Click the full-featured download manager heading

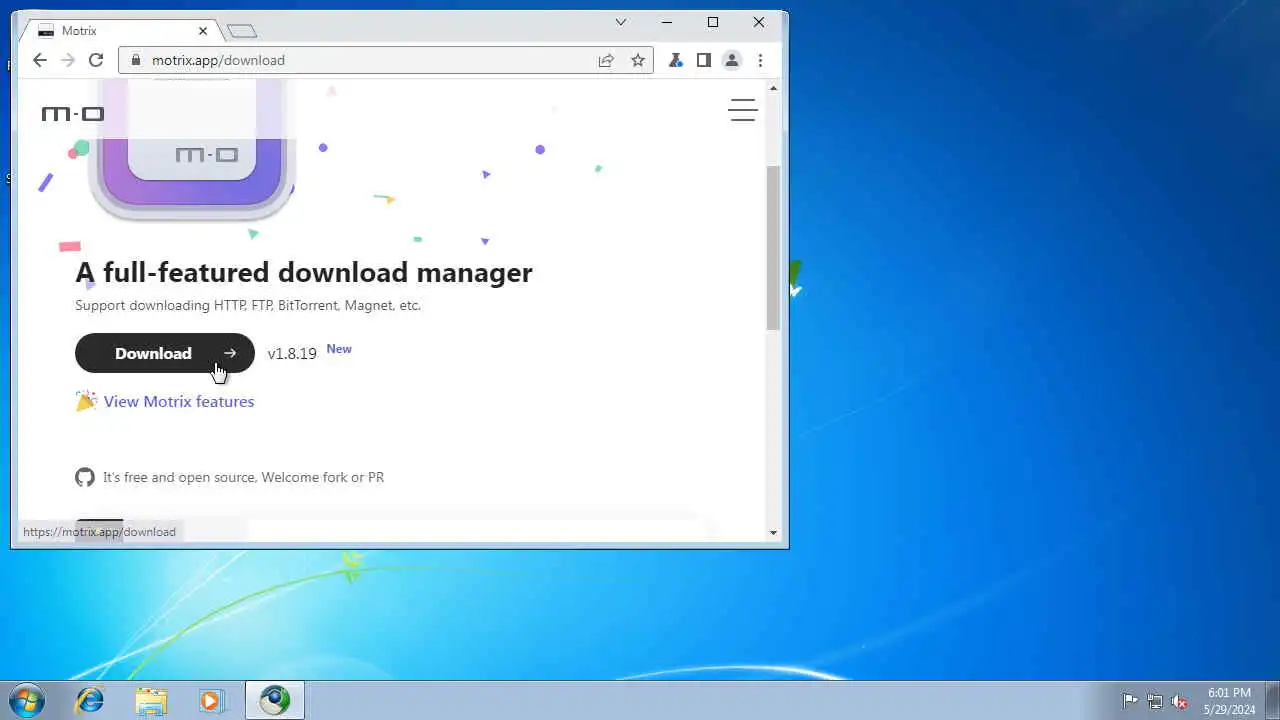click(x=304, y=272)
